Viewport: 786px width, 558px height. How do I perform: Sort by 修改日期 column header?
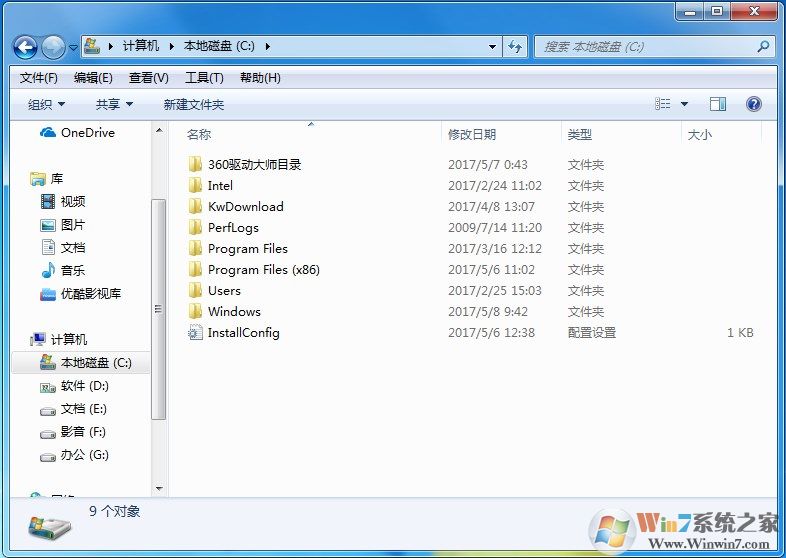472,134
